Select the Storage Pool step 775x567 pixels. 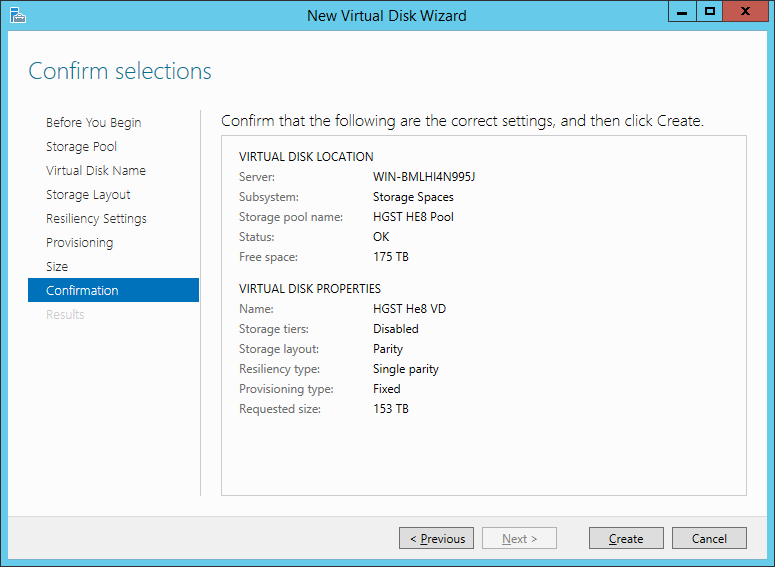pyautogui.click(x=82, y=146)
